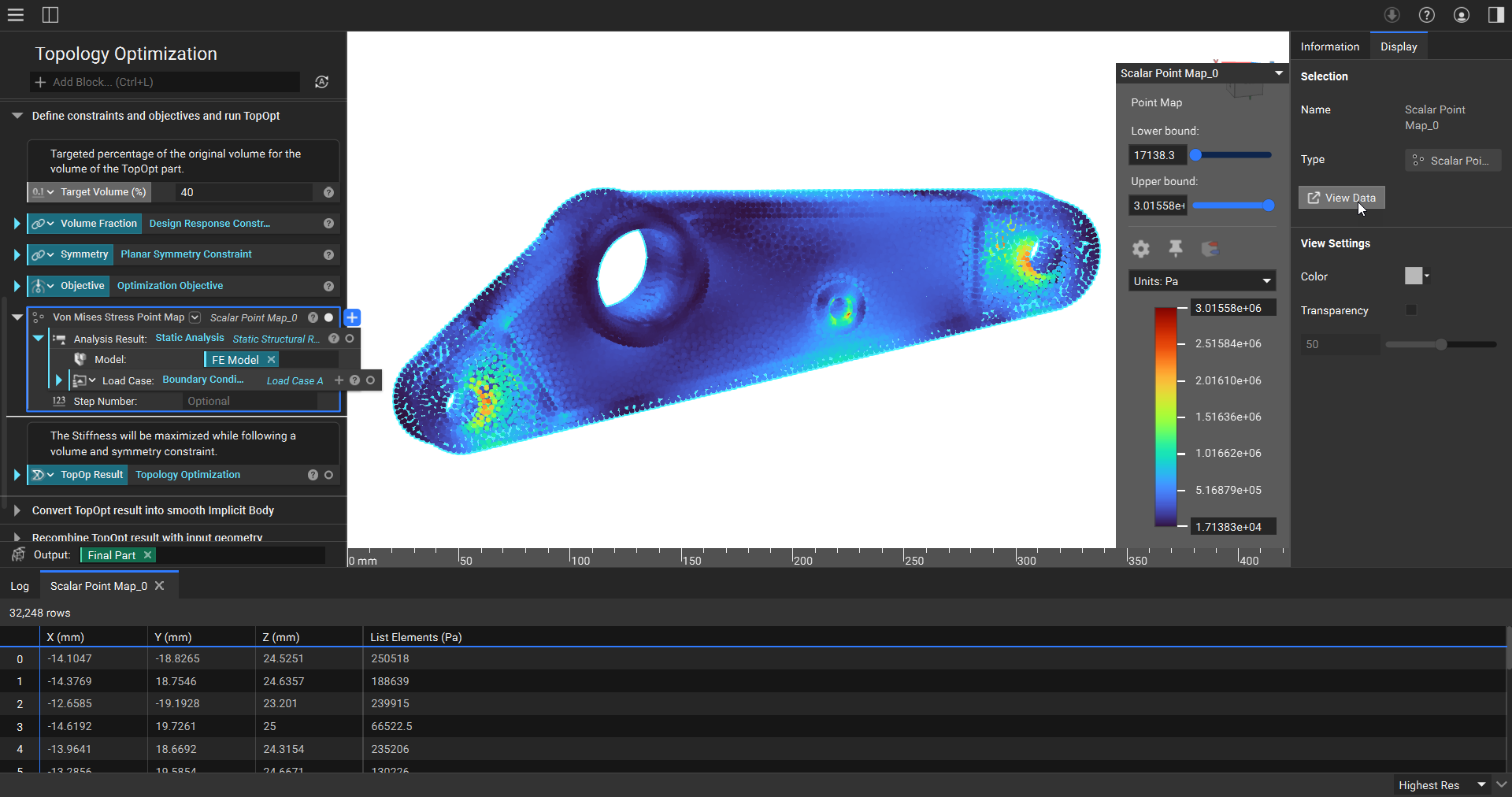The width and height of the screenshot is (1512, 797).
Task: Click the Color swatch in View Settings
Action: [x=1414, y=276]
